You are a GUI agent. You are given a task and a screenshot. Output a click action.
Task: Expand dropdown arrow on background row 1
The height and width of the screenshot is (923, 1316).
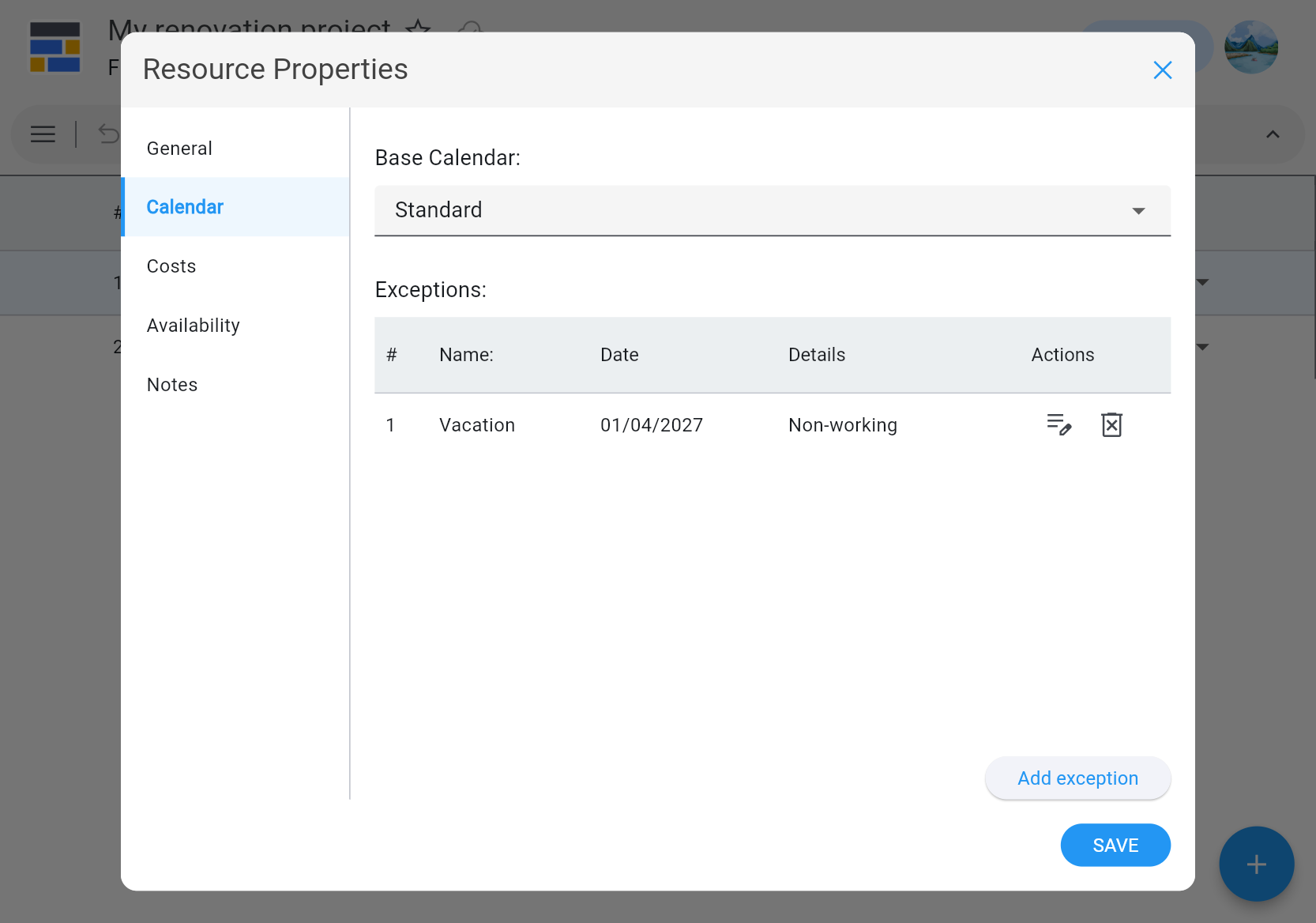click(x=1203, y=282)
